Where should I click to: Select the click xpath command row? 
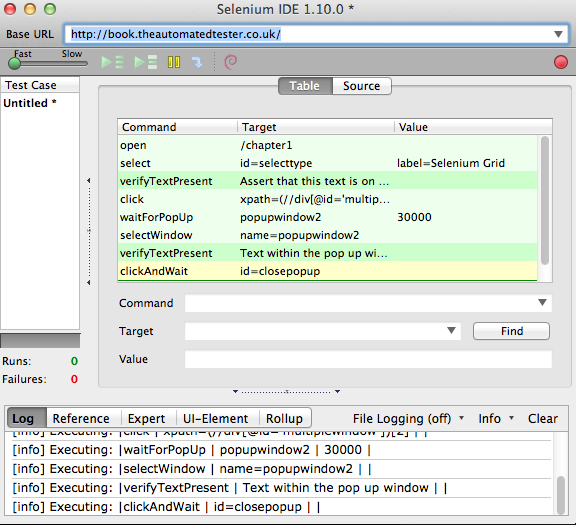(x=328, y=199)
